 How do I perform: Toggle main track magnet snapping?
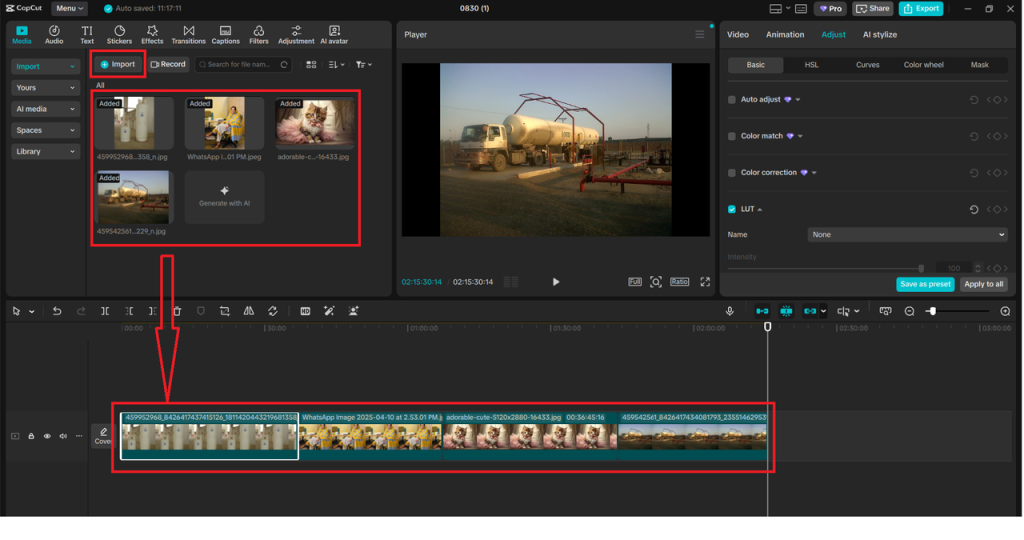tap(762, 311)
